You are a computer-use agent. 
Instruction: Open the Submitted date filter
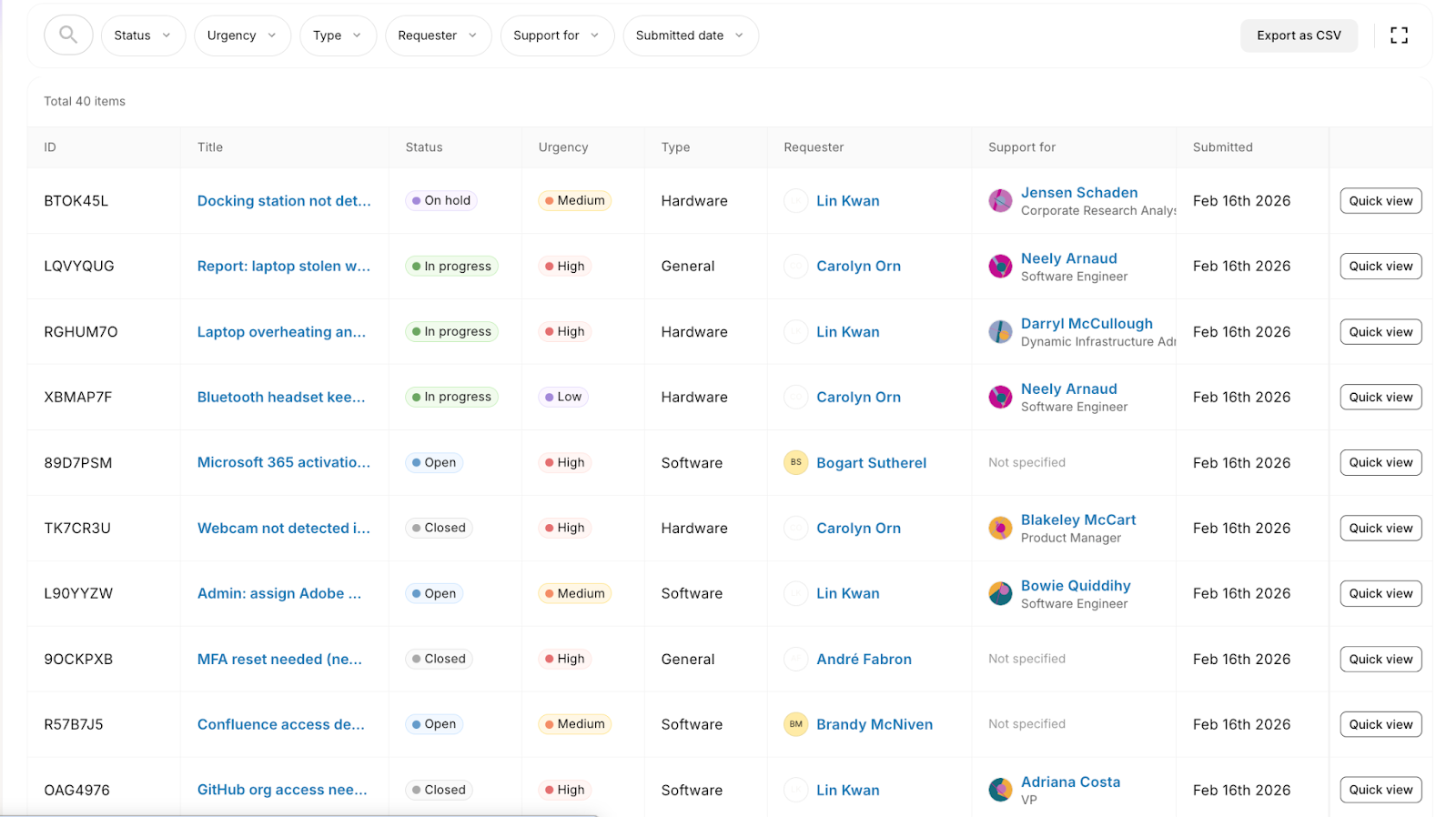690,35
